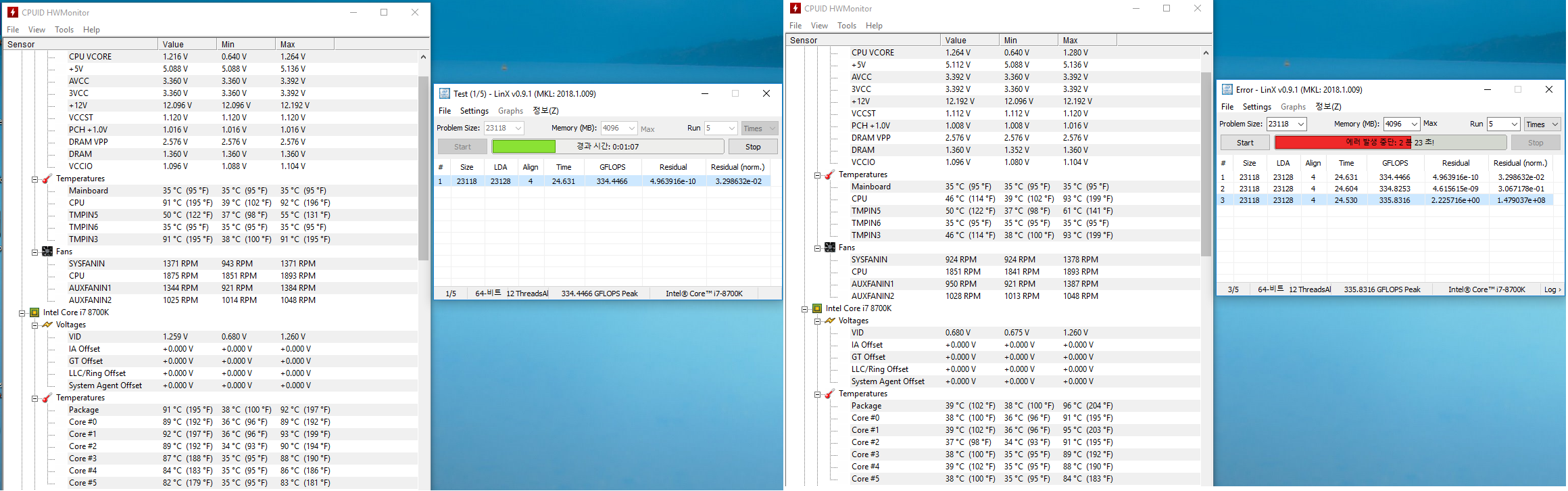Click the Fans fan icon in right HWMonitor
The height and width of the screenshot is (491, 1568).
tap(830, 248)
